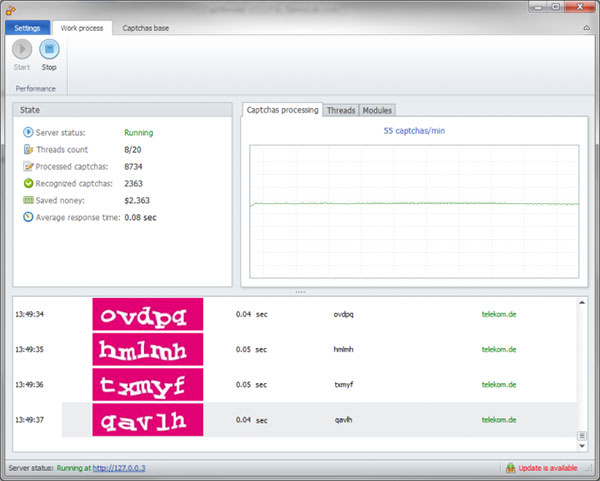This screenshot has height=481, width=600.
Task: Click the greyed Start icon
Action: click(x=21, y=50)
